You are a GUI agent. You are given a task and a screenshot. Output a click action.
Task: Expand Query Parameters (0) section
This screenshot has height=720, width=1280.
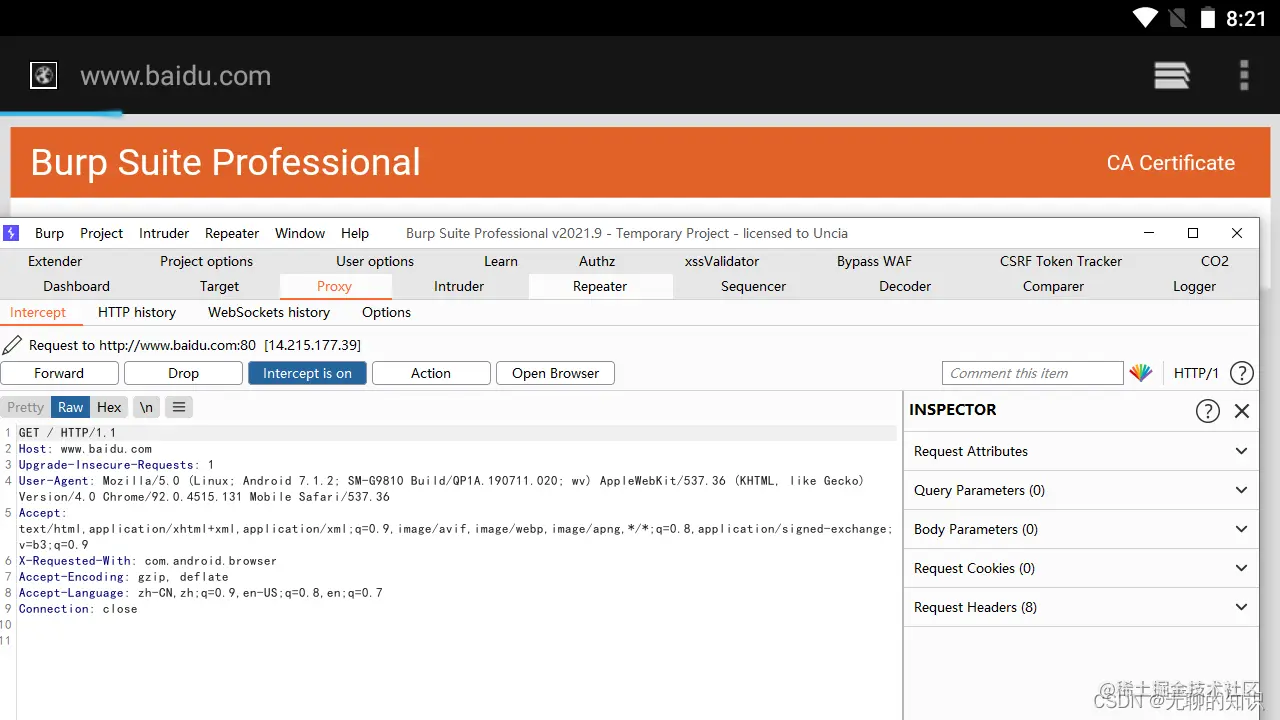pyautogui.click(x=1081, y=490)
